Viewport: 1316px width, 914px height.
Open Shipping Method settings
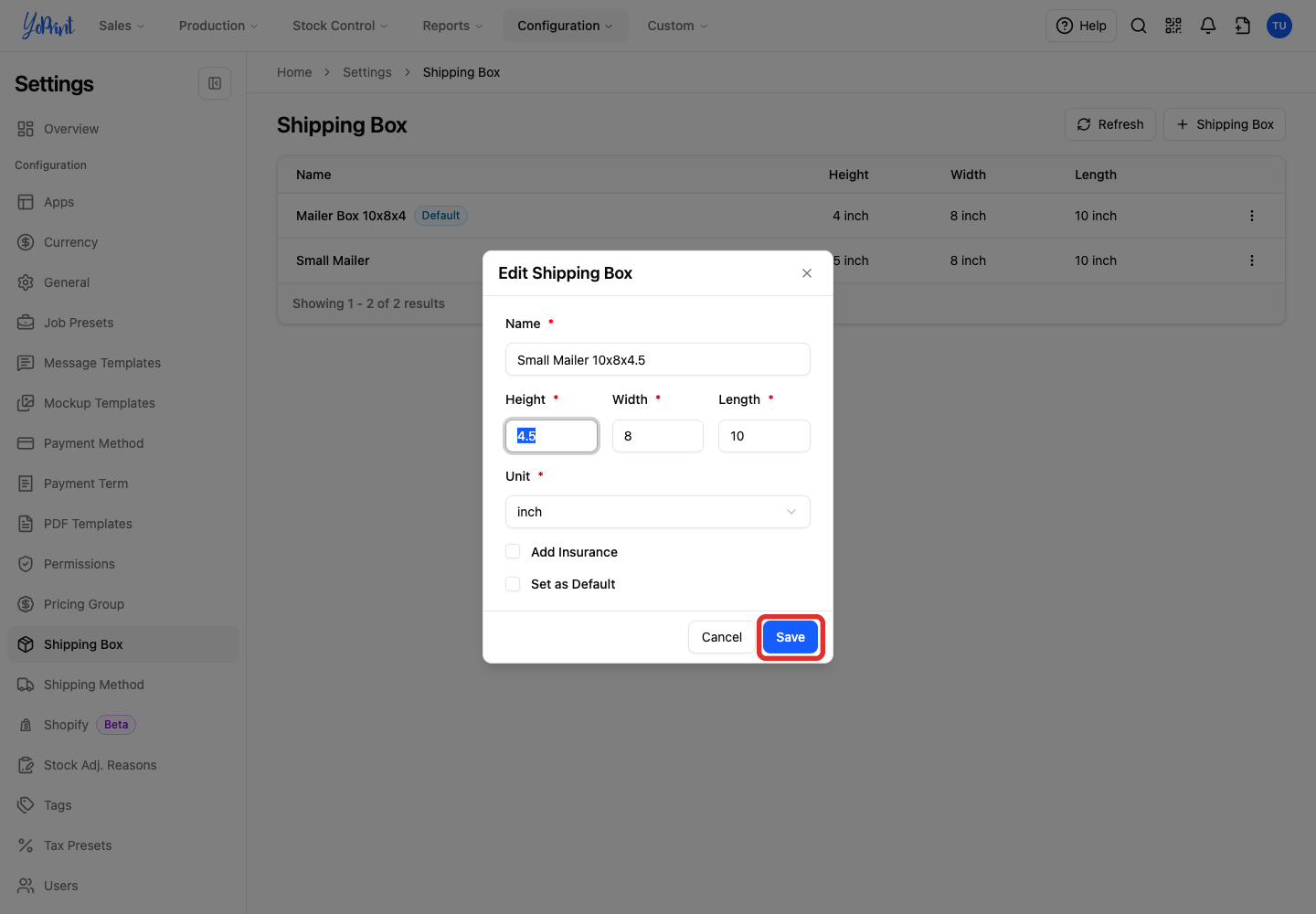[122, 685]
